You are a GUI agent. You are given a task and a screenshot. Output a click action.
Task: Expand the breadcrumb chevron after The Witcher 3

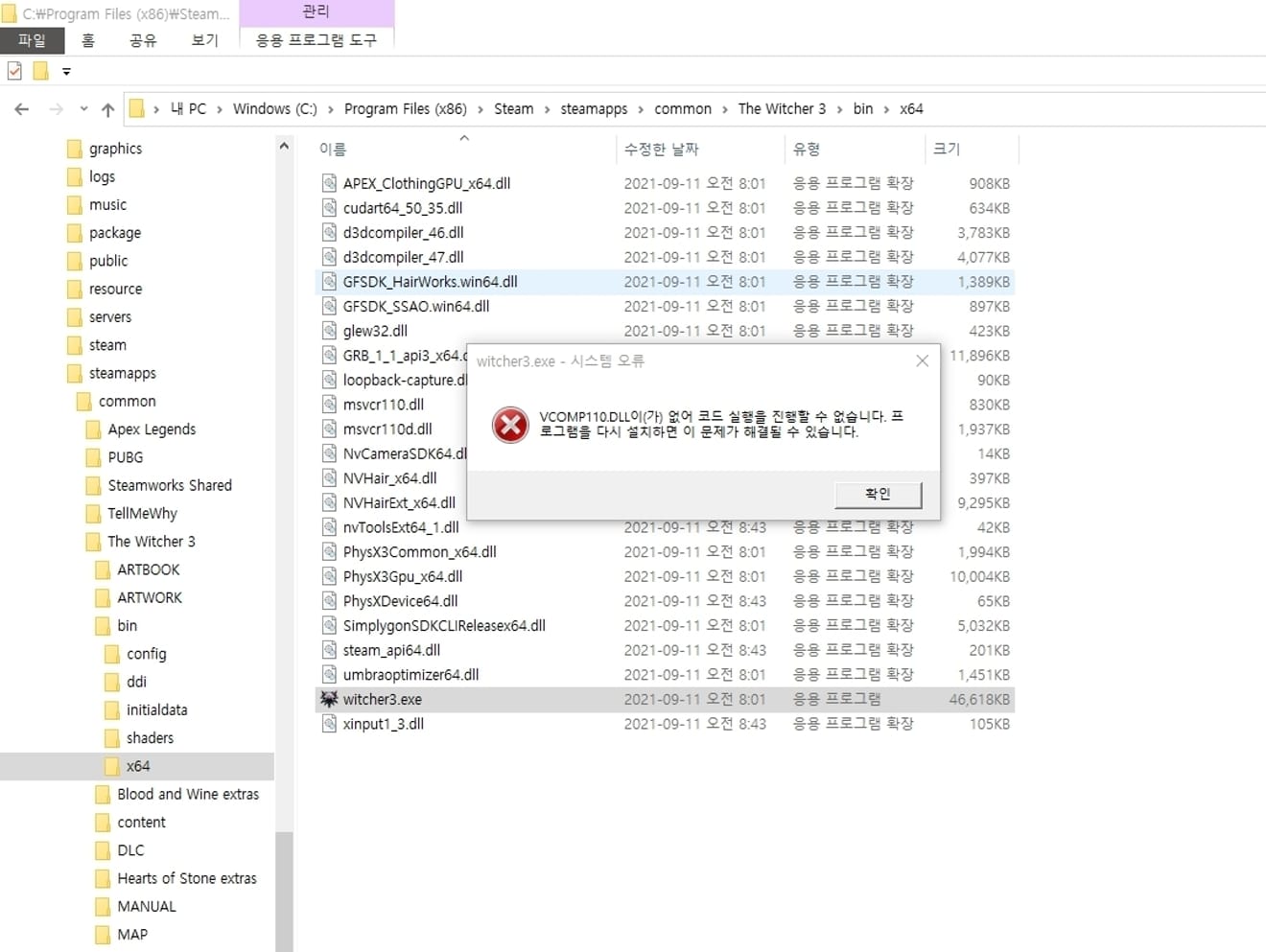tap(840, 109)
